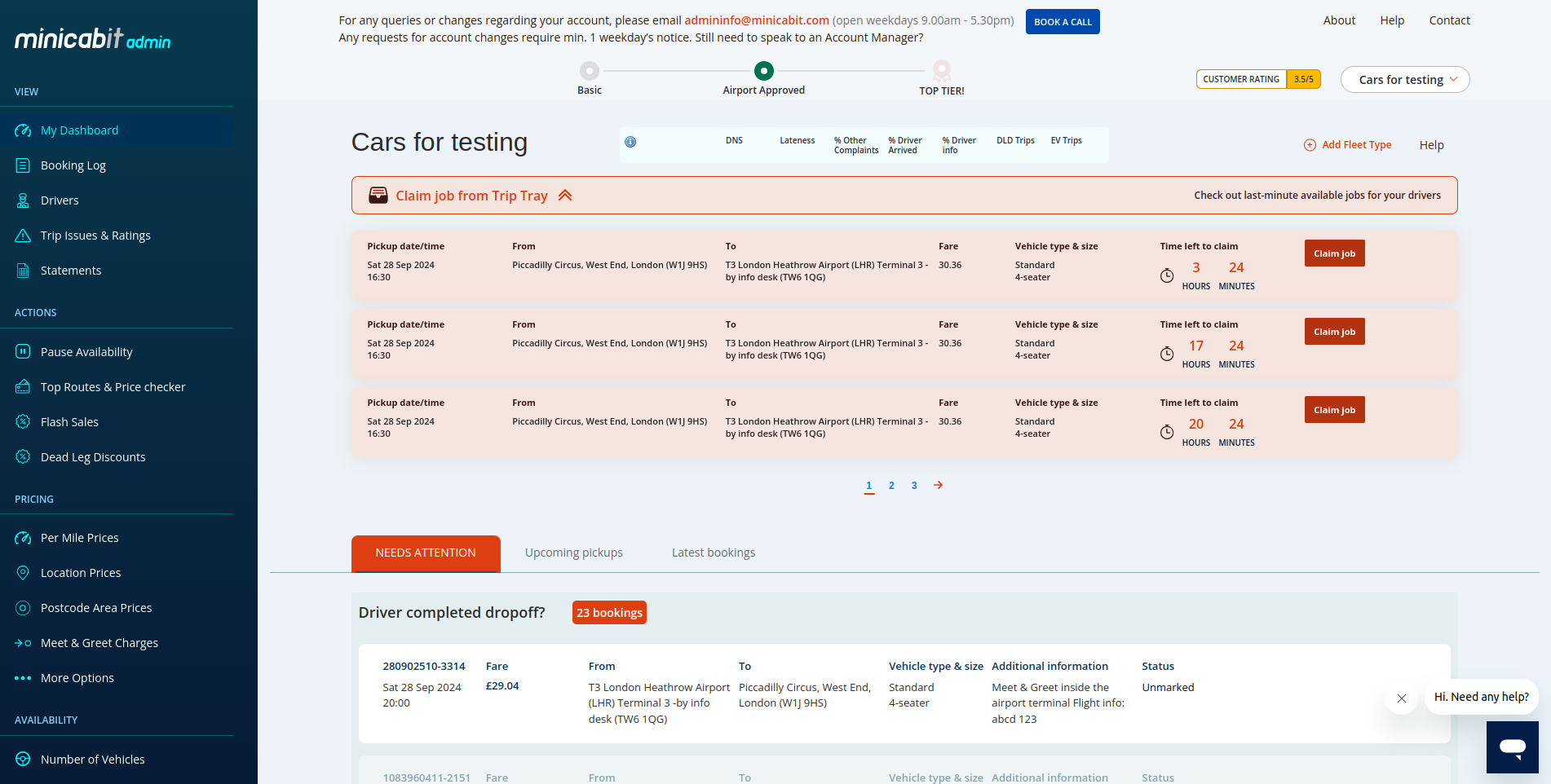Open booking 280902510-3314 row
The image size is (1551, 784).
[x=904, y=694]
